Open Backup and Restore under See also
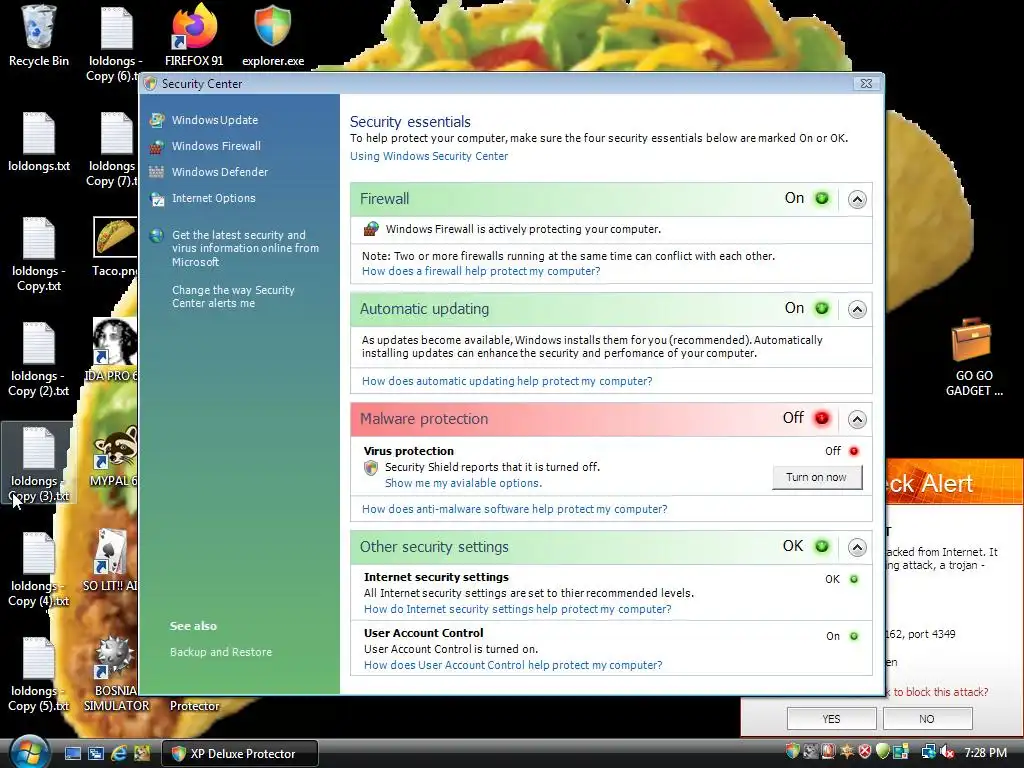1024x768 pixels. (x=221, y=652)
